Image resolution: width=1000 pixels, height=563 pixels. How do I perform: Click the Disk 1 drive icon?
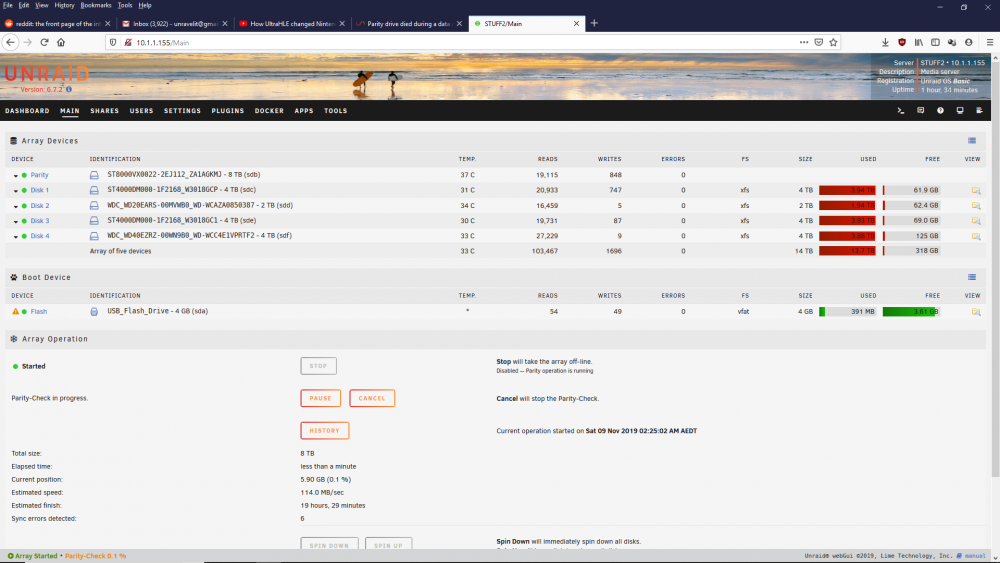94,190
